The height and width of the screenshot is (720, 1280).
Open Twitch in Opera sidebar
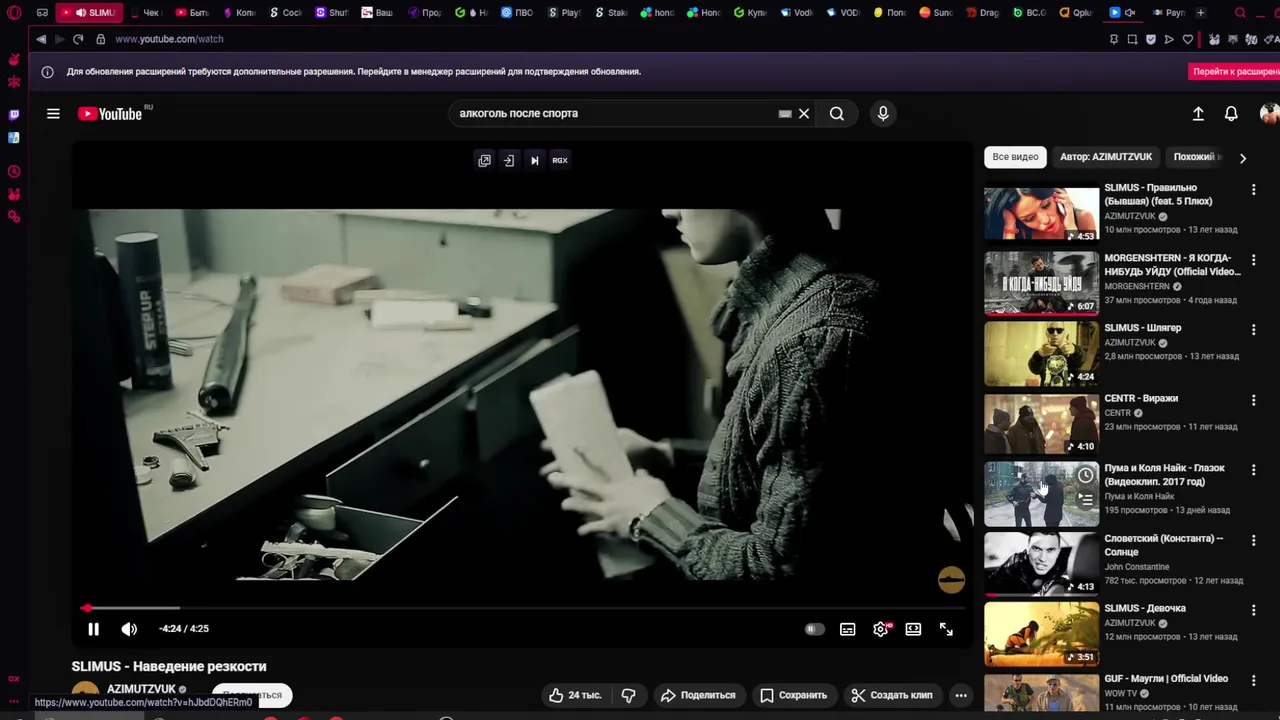coord(14,115)
